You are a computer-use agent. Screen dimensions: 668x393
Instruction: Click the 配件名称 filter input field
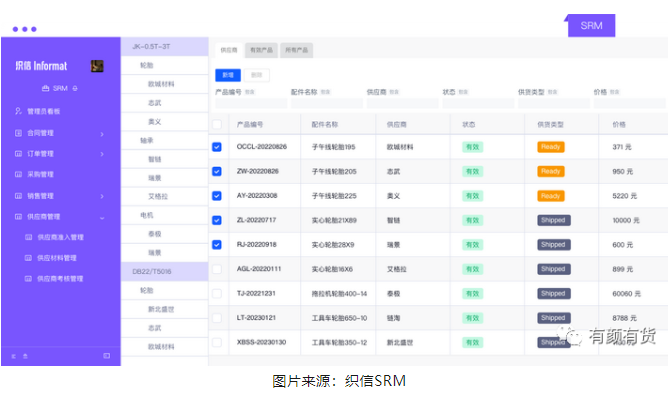click(x=327, y=103)
